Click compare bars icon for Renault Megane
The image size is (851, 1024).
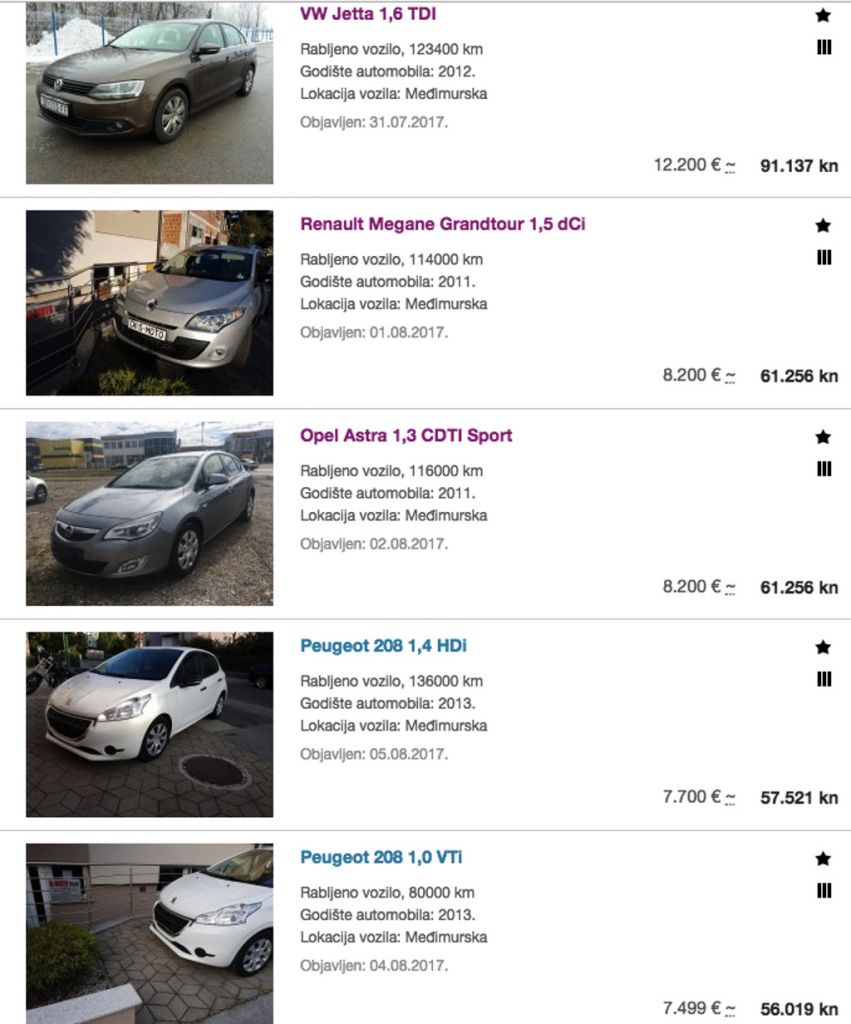[824, 258]
